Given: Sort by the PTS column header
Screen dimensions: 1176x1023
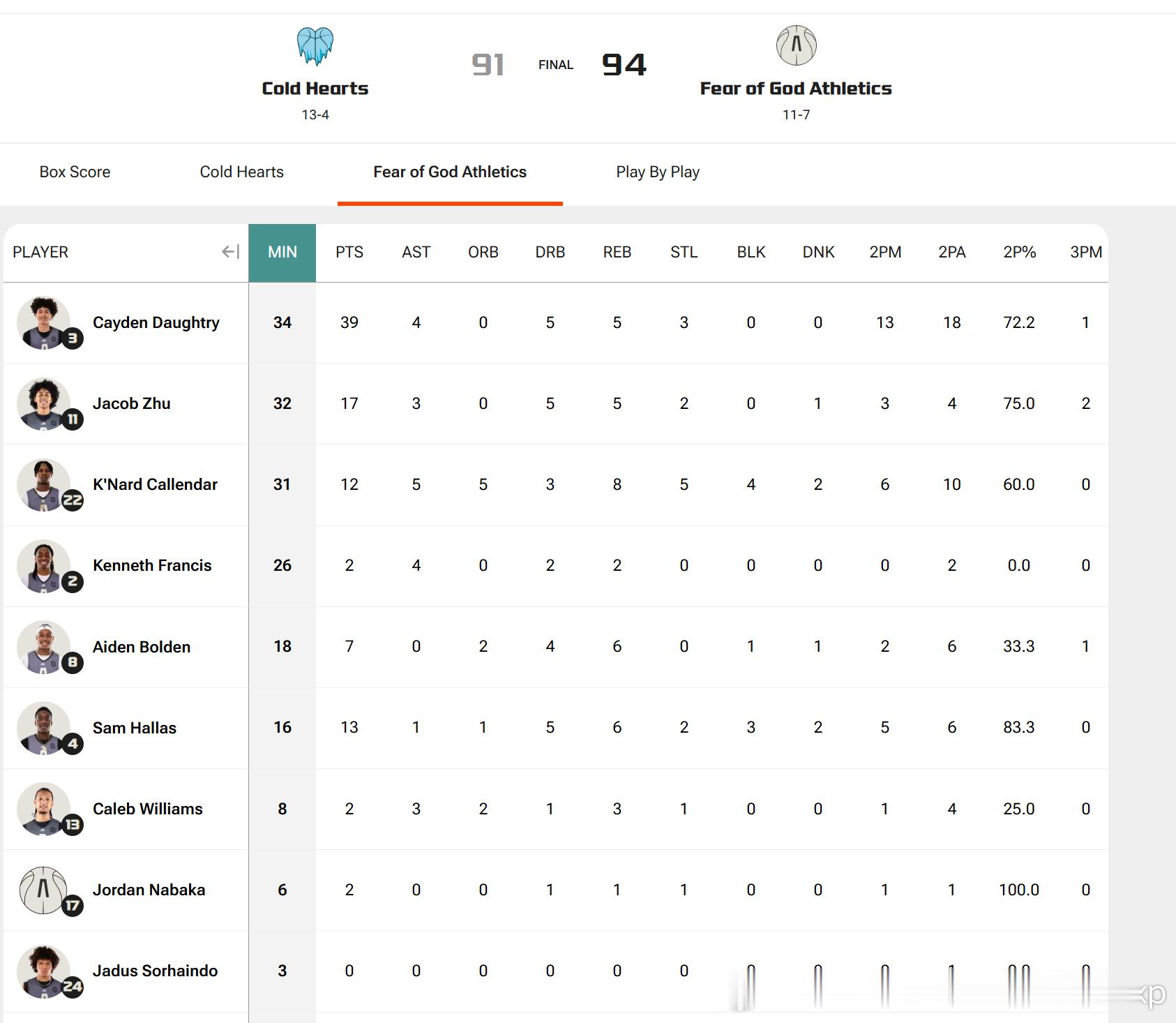Looking at the screenshot, I should (x=349, y=252).
